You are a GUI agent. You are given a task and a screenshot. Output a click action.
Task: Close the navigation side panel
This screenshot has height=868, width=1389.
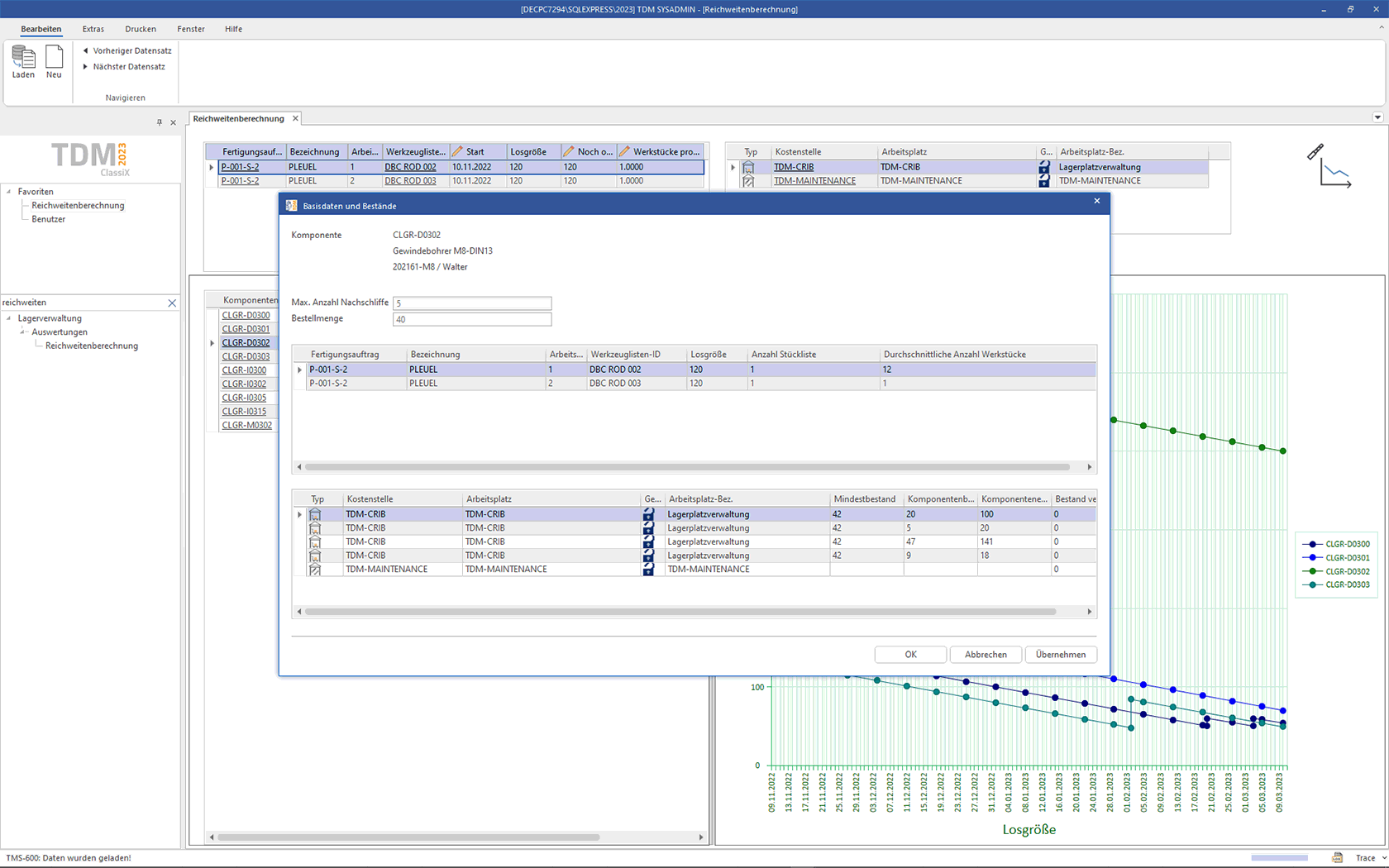pos(173,122)
